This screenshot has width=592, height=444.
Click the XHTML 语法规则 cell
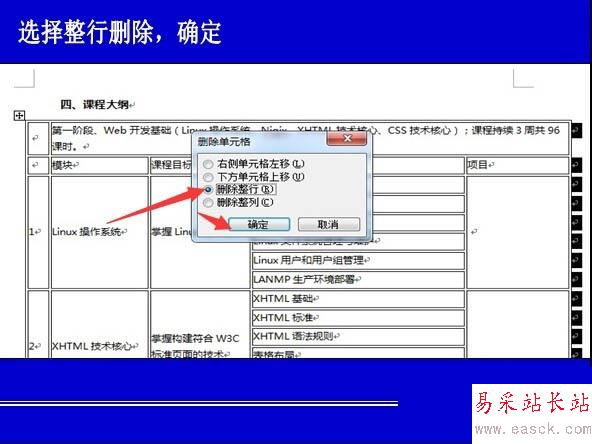point(358,336)
